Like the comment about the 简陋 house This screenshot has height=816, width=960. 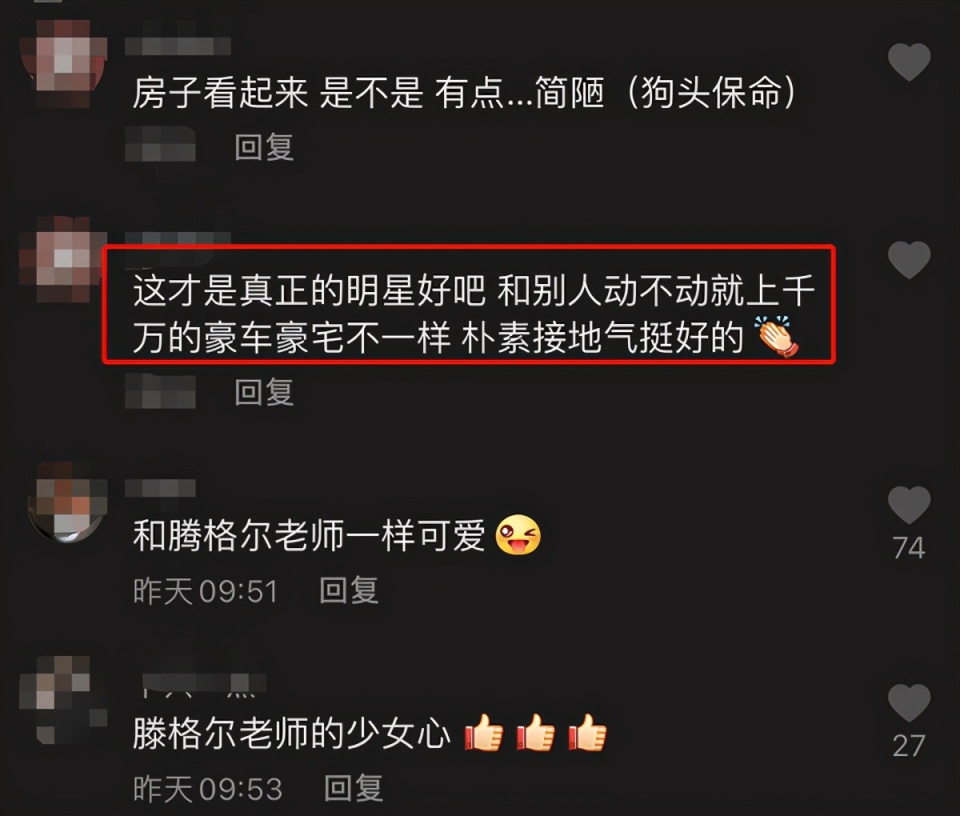pos(909,62)
